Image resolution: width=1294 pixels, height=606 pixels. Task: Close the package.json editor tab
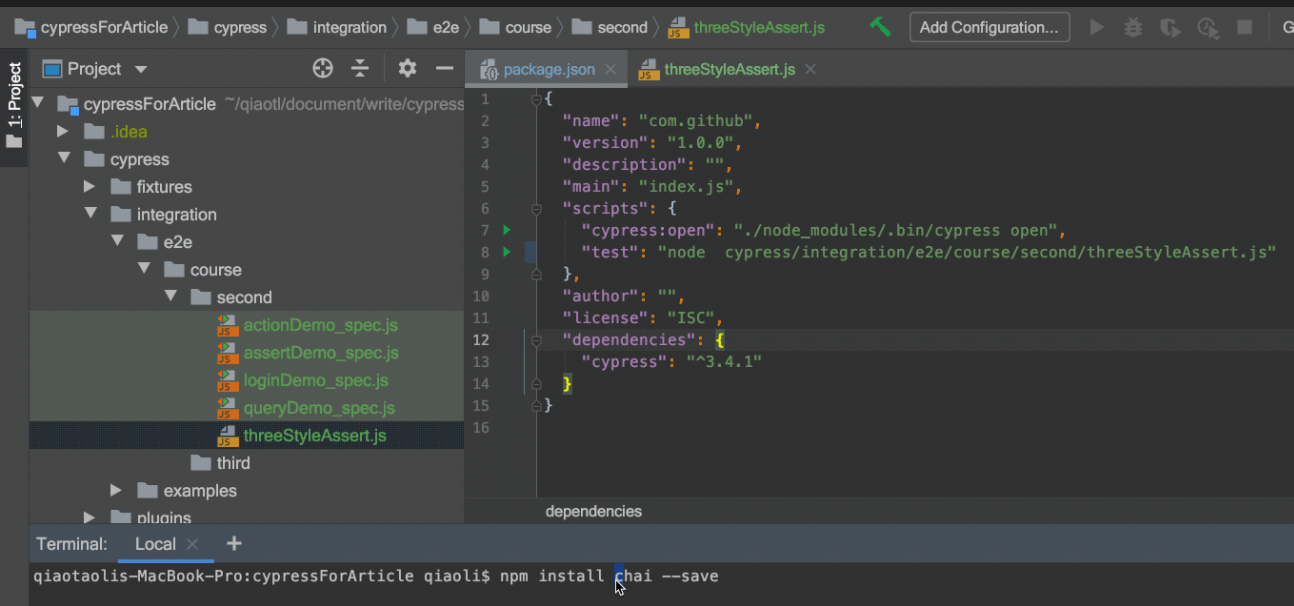pyautogui.click(x=609, y=69)
